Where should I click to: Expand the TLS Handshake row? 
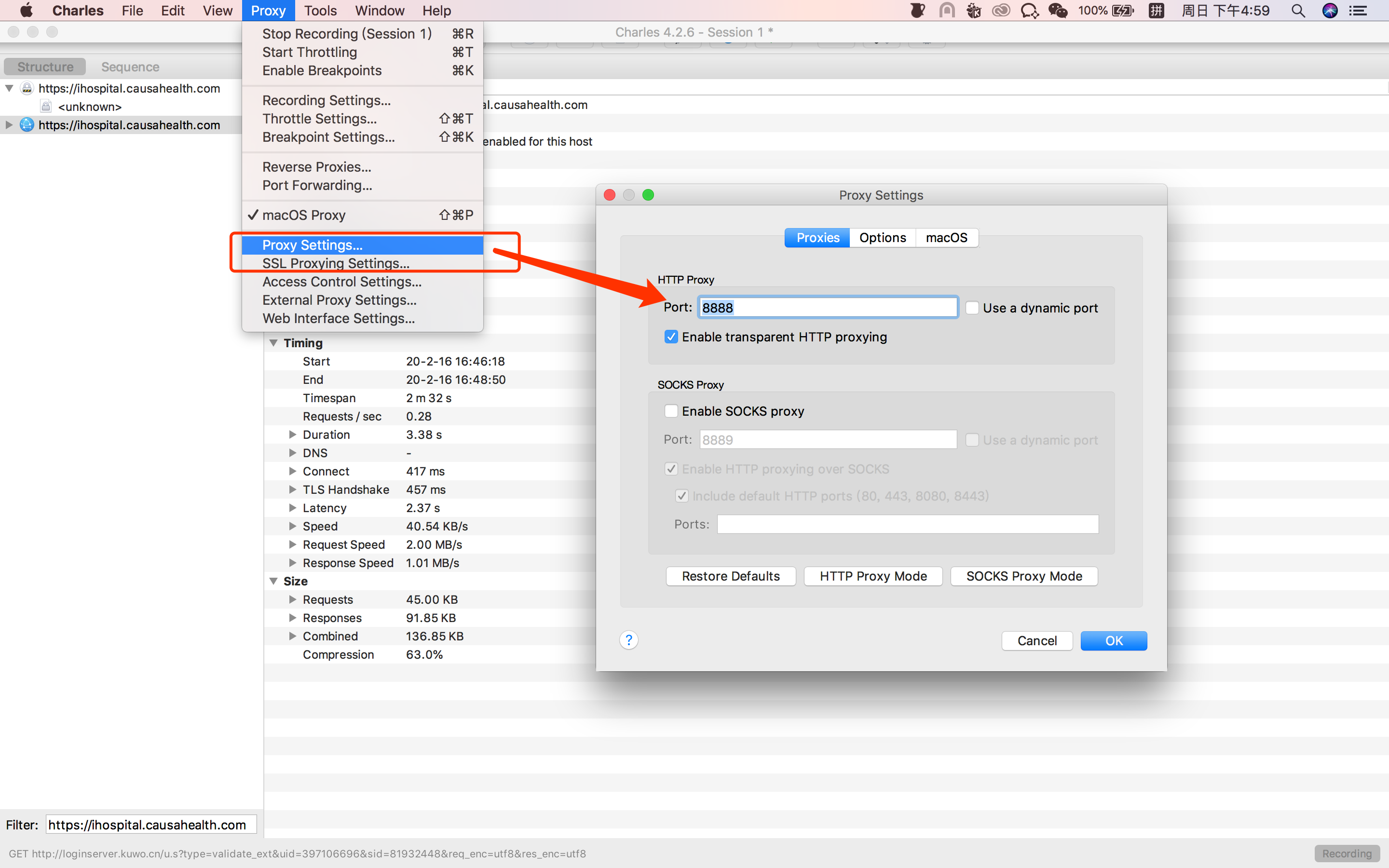pyautogui.click(x=292, y=489)
